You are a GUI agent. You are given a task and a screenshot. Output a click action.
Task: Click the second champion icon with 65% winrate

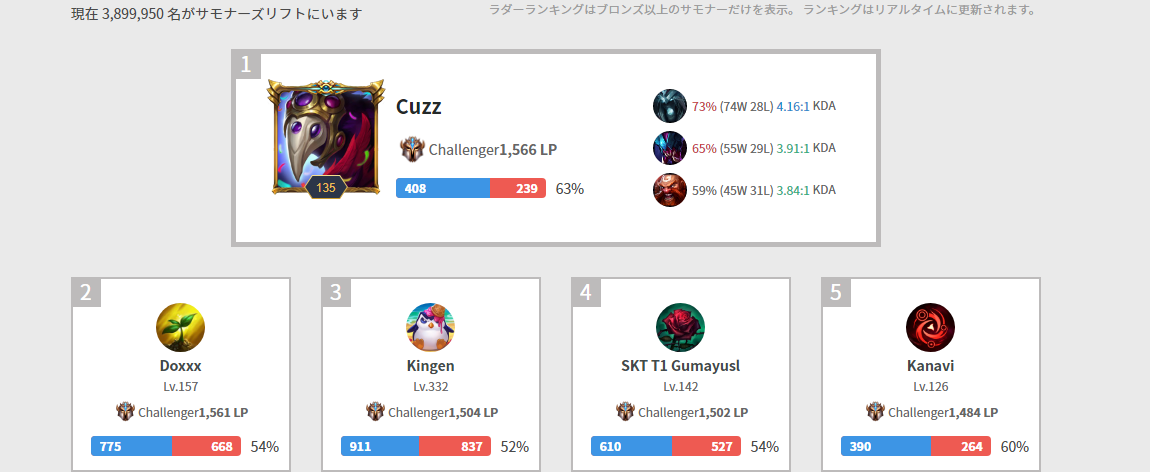(670, 148)
